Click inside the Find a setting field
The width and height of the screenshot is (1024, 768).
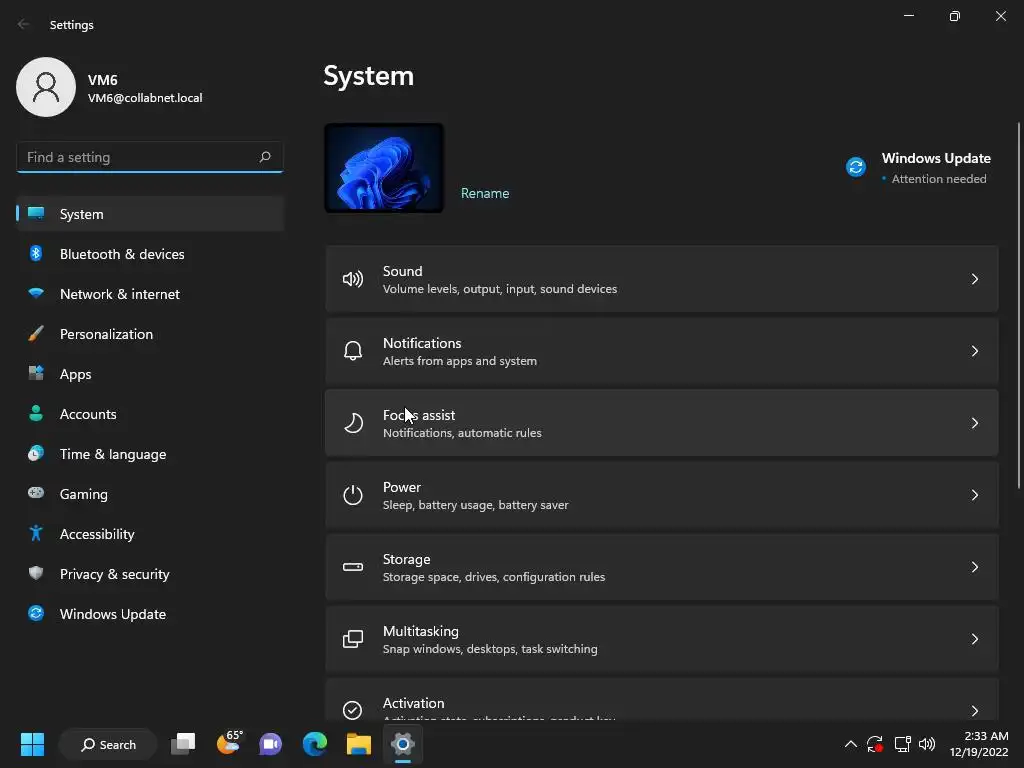point(150,157)
